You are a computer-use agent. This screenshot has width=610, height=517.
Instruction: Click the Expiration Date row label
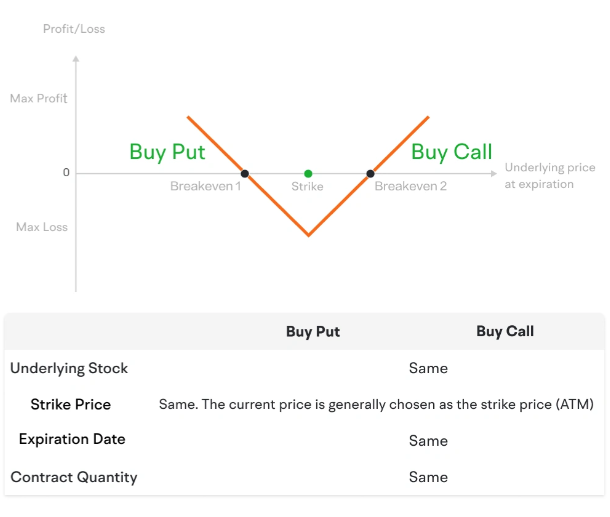tap(72, 439)
